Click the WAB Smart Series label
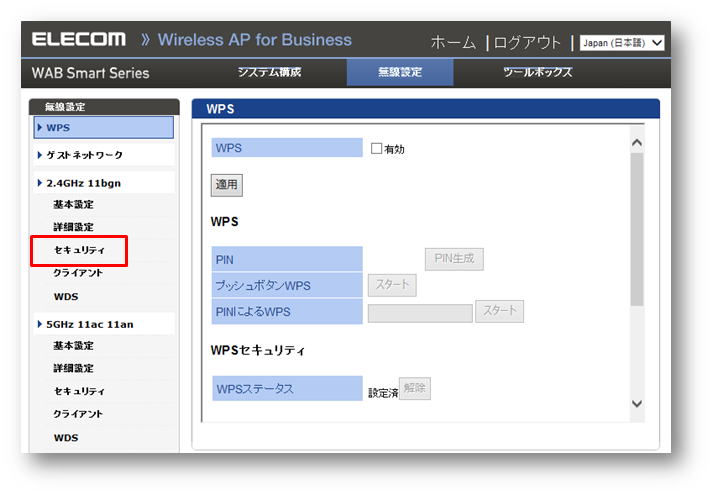The image size is (713, 495). [90, 73]
